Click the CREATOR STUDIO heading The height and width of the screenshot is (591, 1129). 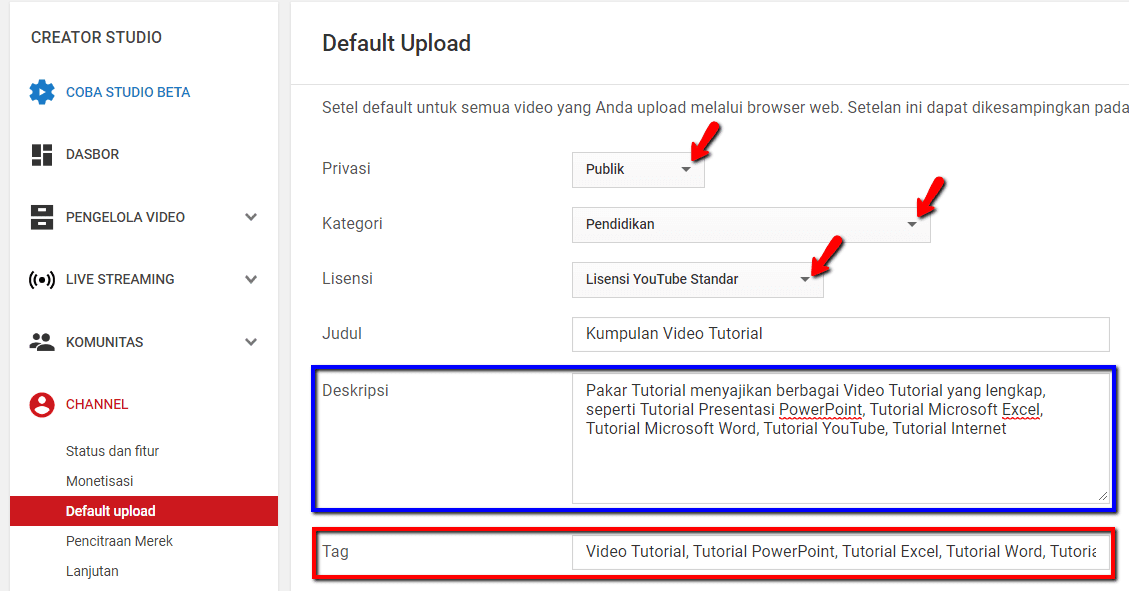(96, 37)
